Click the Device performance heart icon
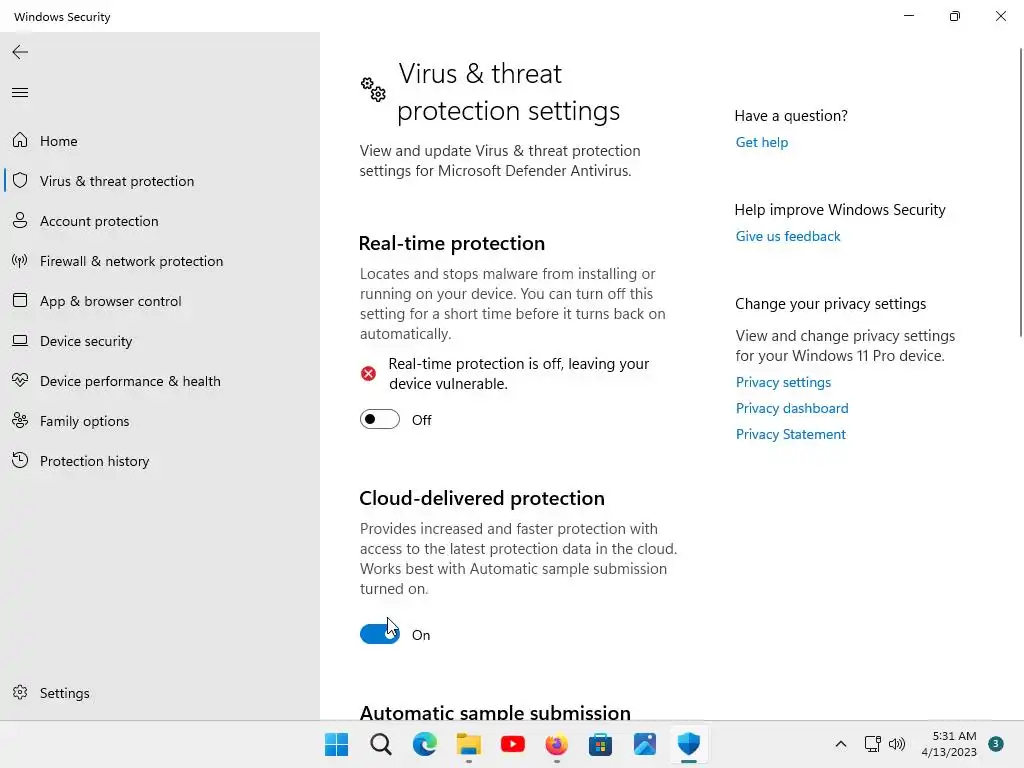This screenshot has width=1024, height=768. pos(20,381)
